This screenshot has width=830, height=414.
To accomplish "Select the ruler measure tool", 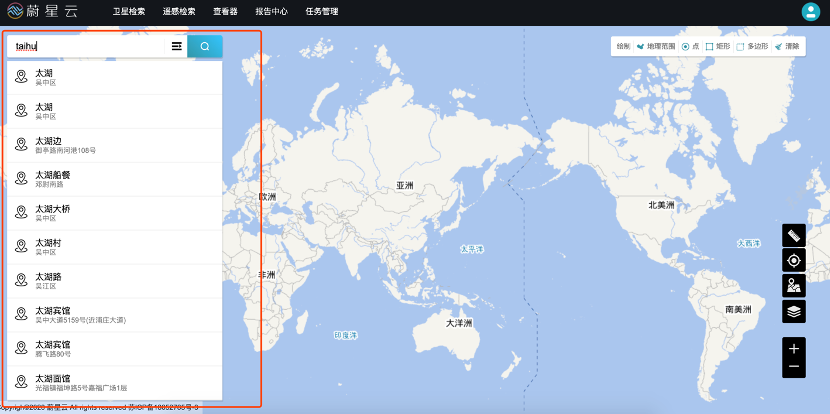I will (794, 236).
